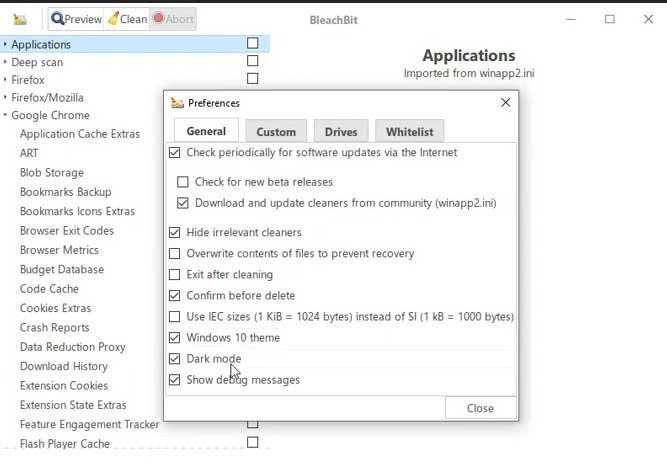Switch to the Custom tab
The width and height of the screenshot is (667, 476).
click(x=276, y=132)
